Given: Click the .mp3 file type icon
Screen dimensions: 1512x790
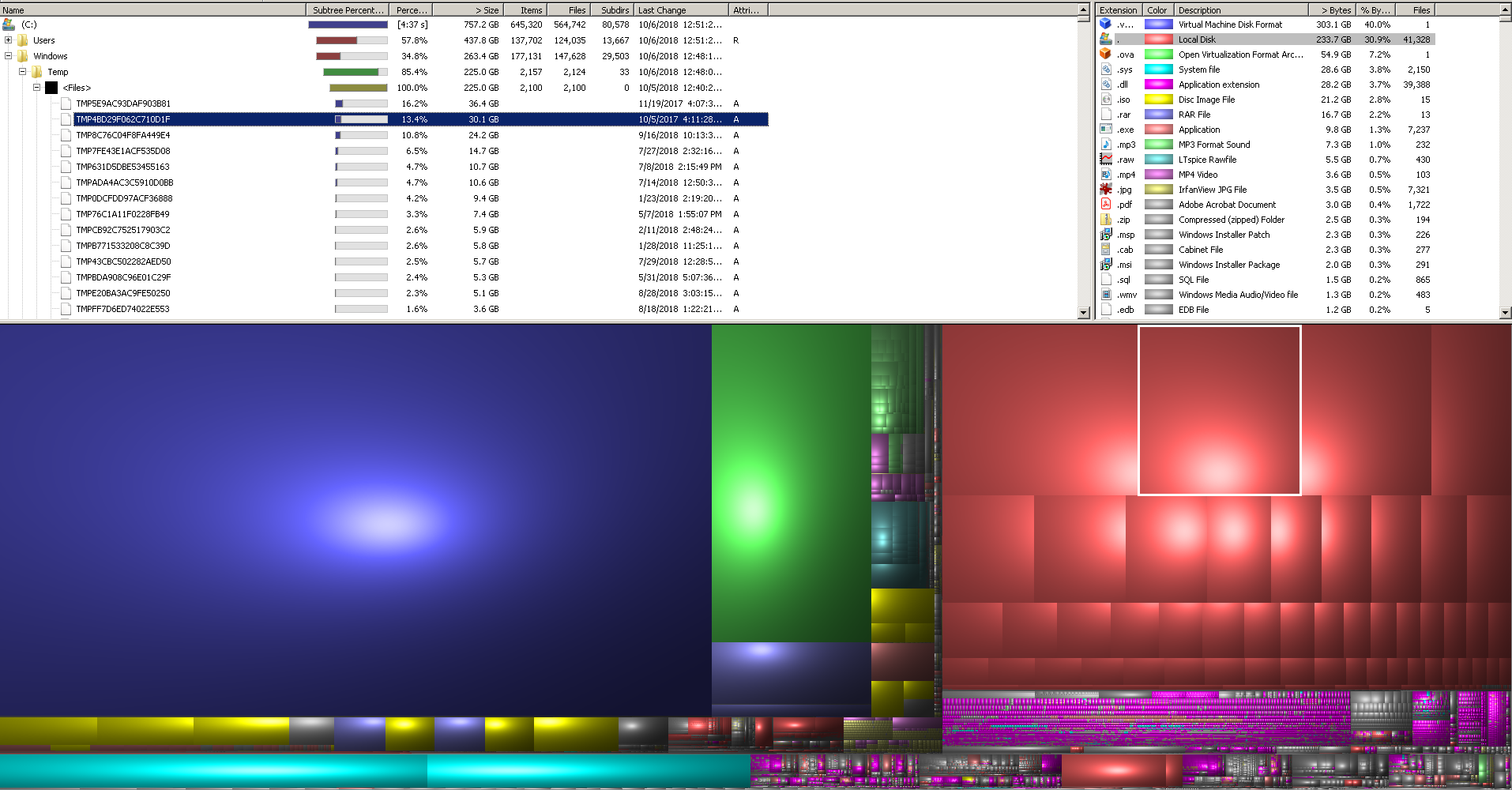Looking at the screenshot, I should [1106, 145].
